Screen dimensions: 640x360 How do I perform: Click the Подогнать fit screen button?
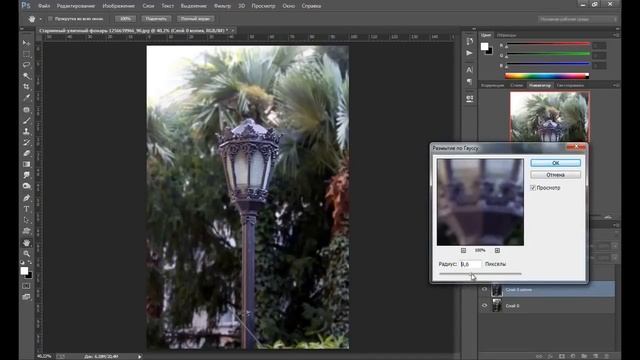(x=156, y=19)
